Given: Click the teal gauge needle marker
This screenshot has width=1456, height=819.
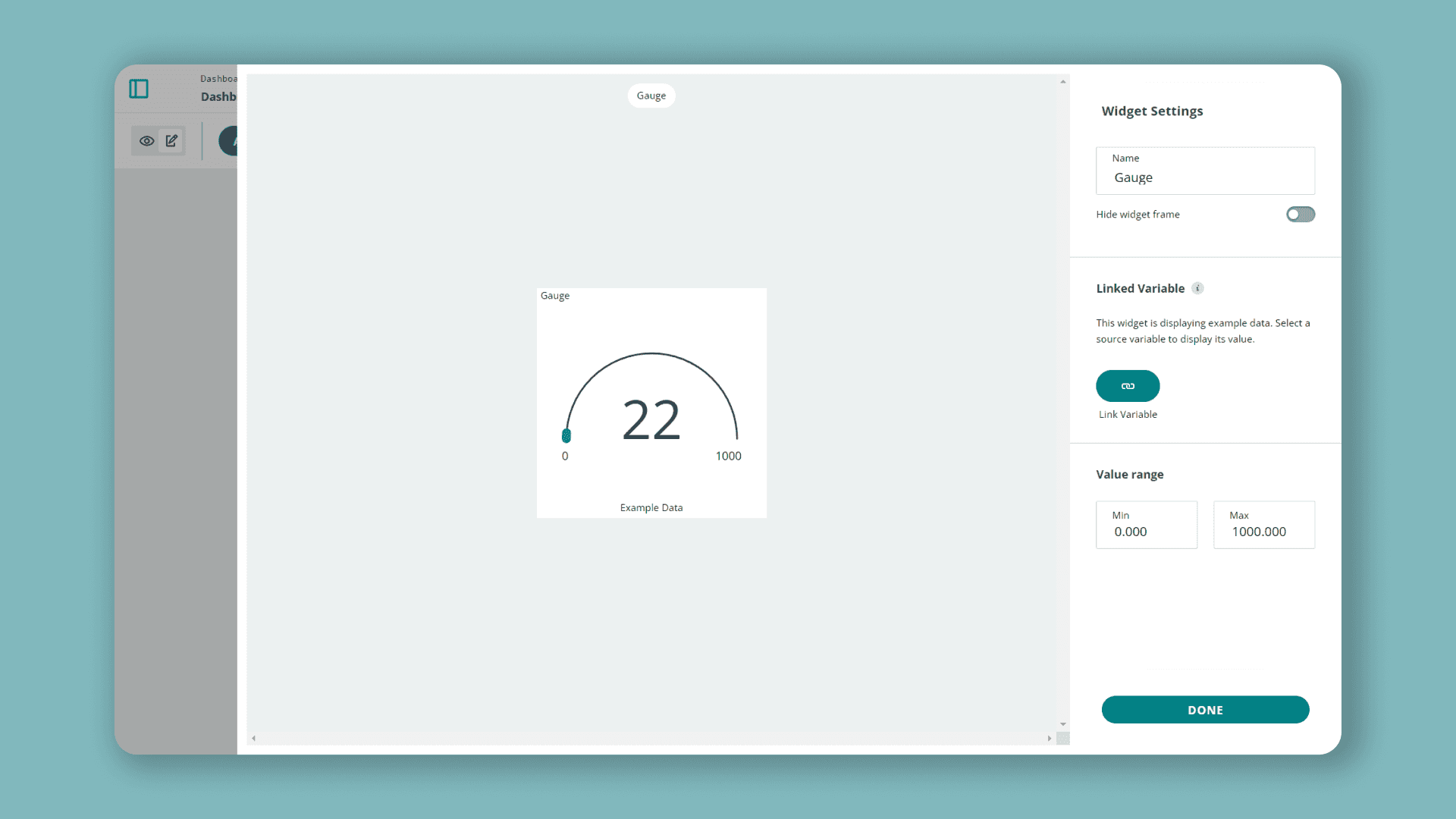Looking at the screenshot, I should (566, 435).
